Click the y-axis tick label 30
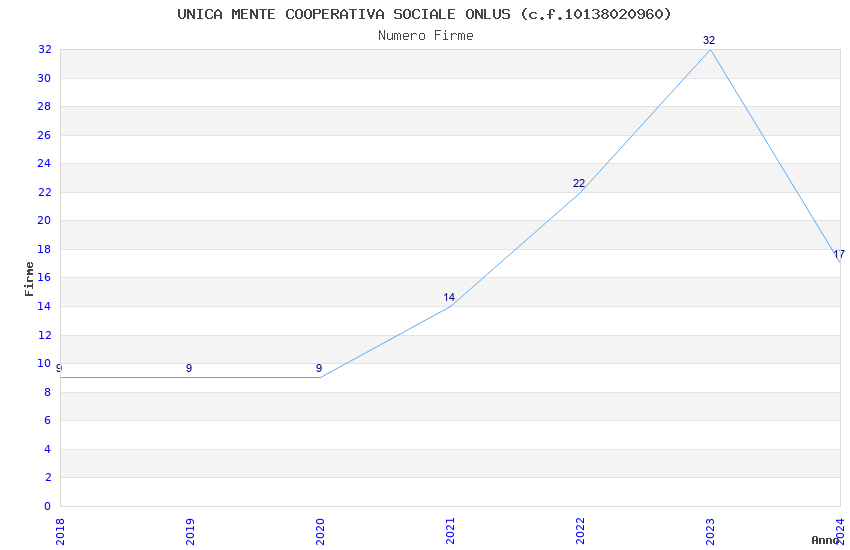The image size is (850, 550). click(x=44, y=78)
